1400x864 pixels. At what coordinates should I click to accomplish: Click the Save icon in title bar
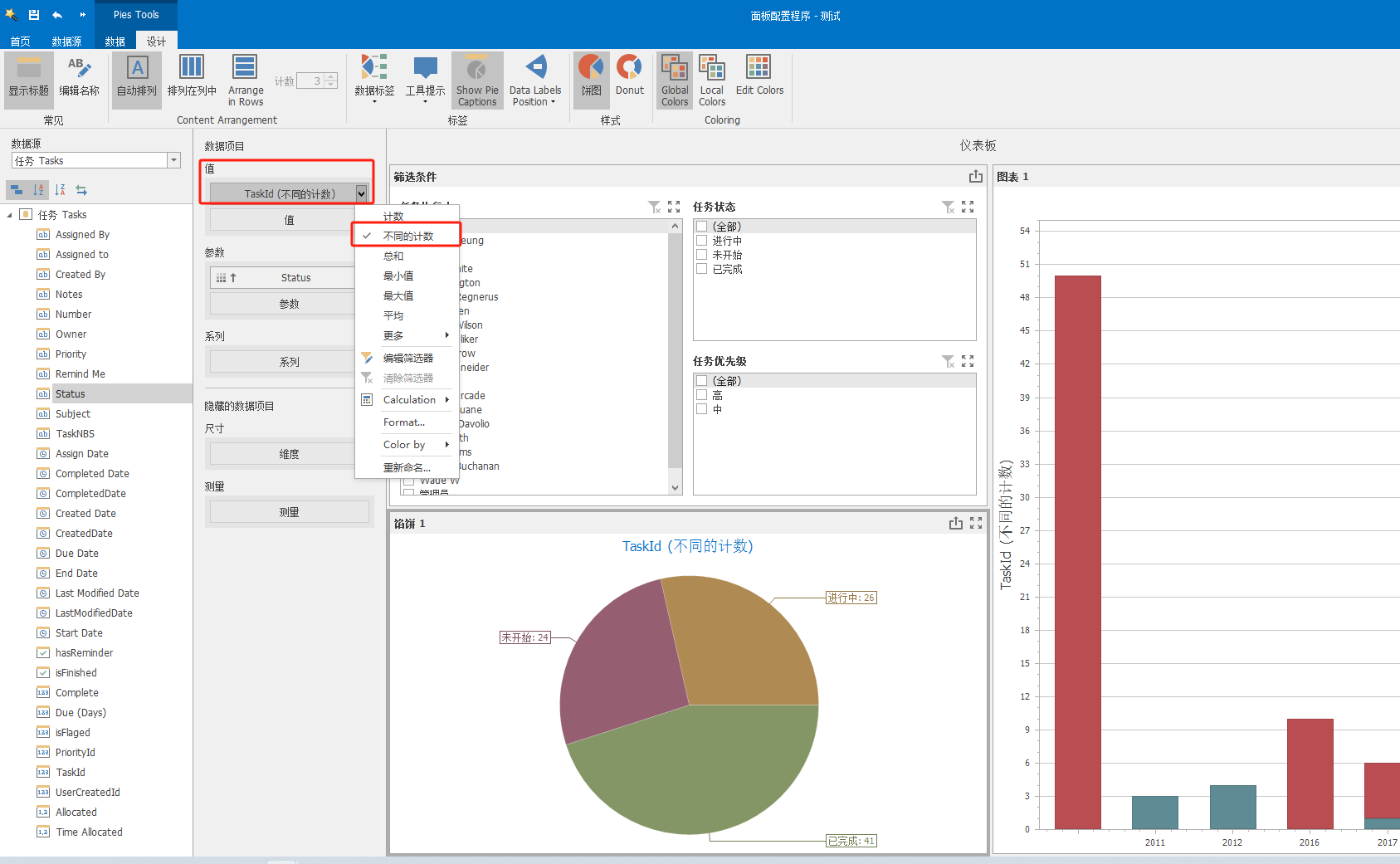[34, 15]
